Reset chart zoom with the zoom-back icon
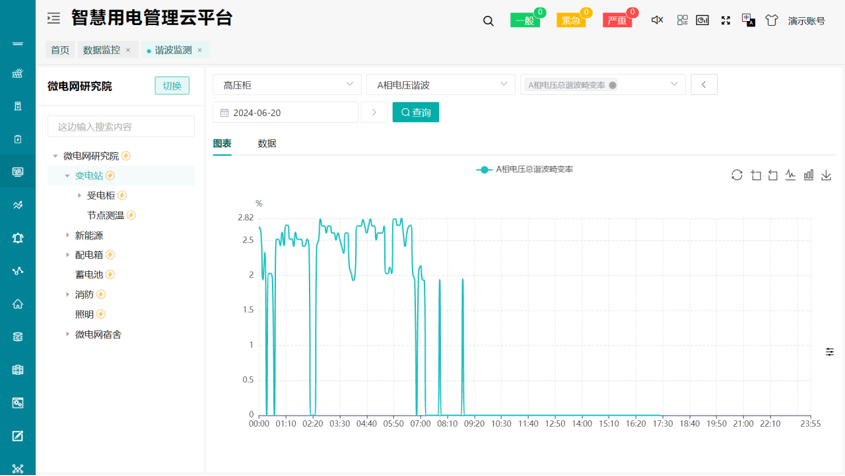Screen dimensions: 845x476 pos(773,175)
